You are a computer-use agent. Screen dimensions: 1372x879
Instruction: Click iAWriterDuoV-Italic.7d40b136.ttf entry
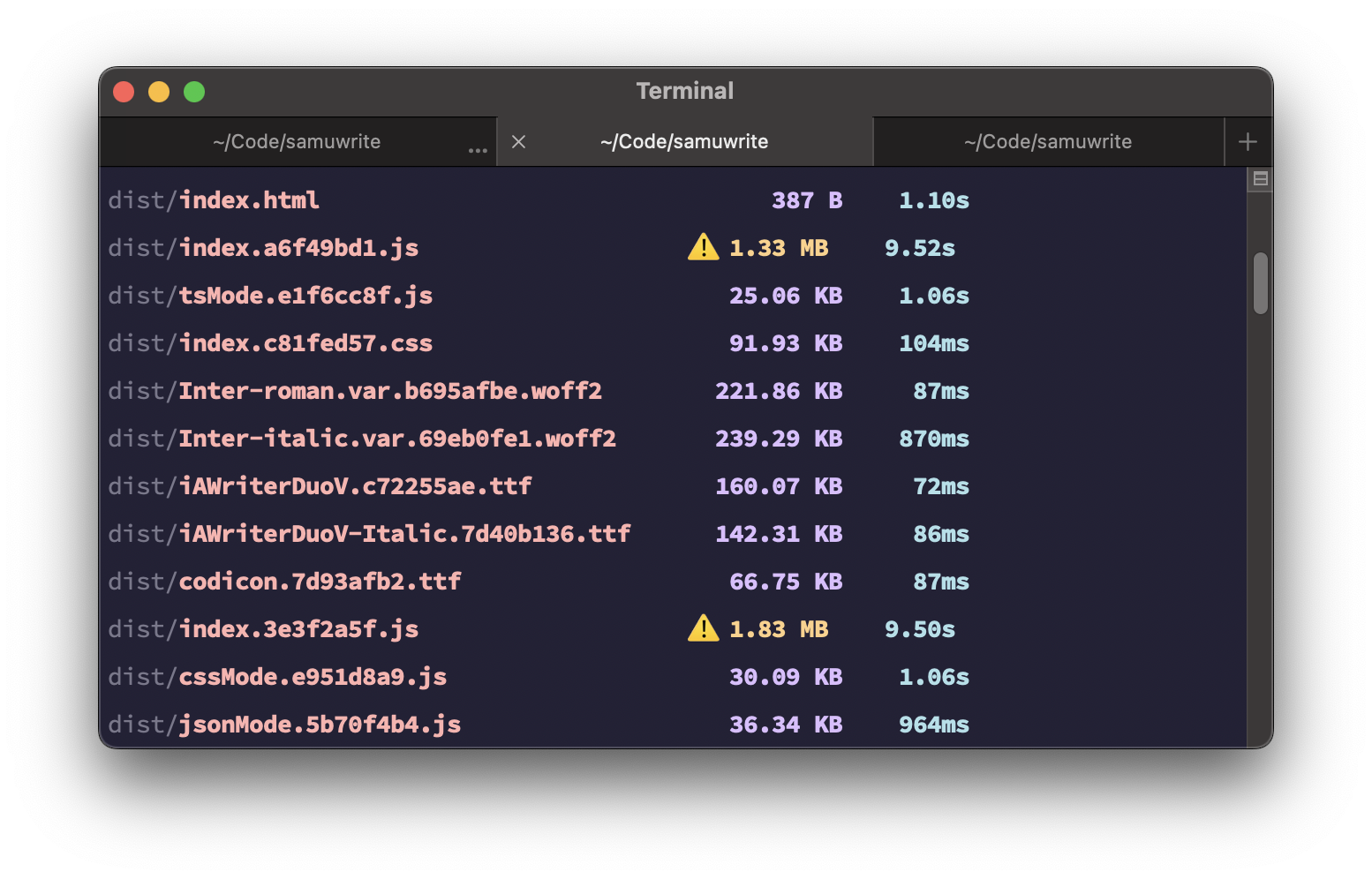coord(404,534)
